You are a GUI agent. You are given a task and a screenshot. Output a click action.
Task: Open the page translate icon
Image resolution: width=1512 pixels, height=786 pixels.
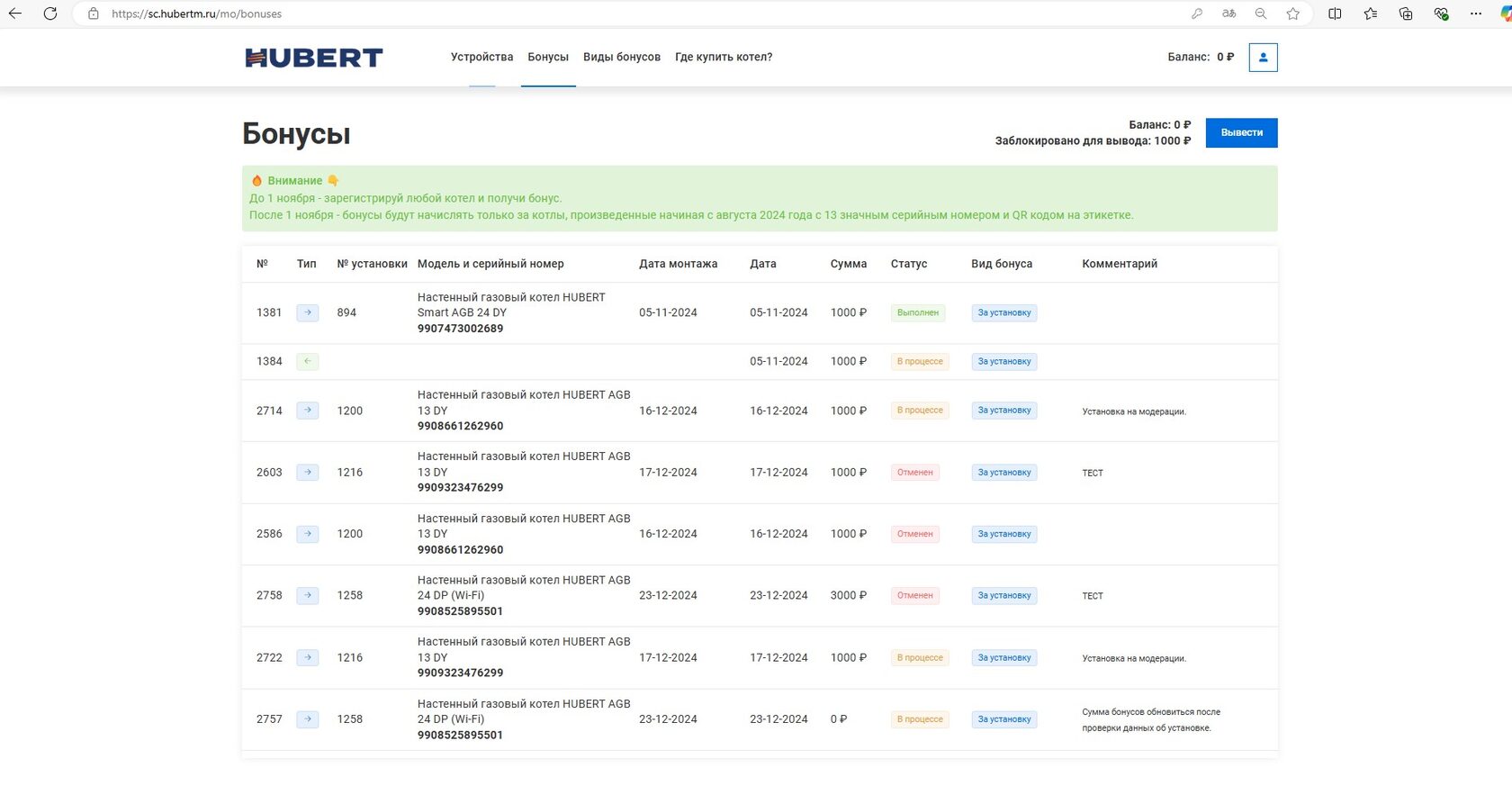(1228, 14)
